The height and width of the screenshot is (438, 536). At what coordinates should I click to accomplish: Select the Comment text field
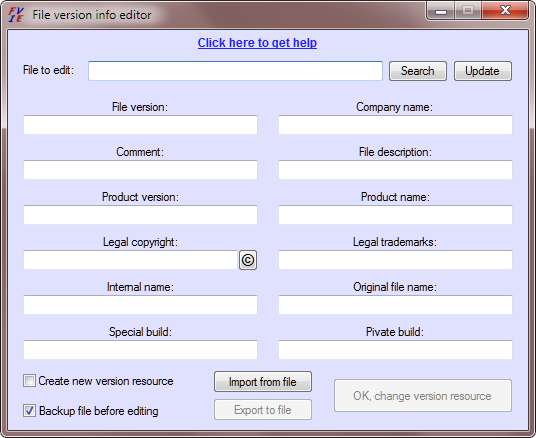140,170
